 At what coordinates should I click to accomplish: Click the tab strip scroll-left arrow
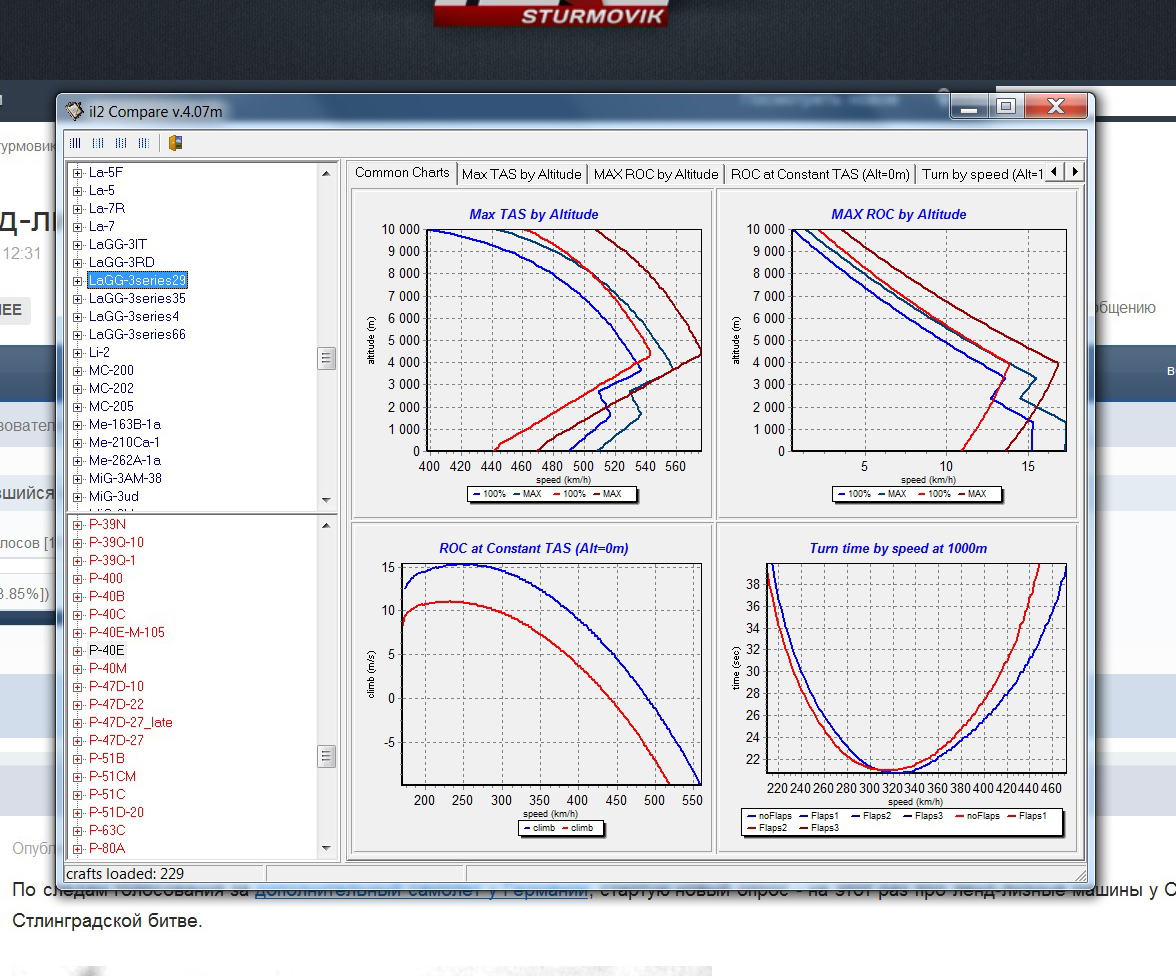click(1054, 172)
